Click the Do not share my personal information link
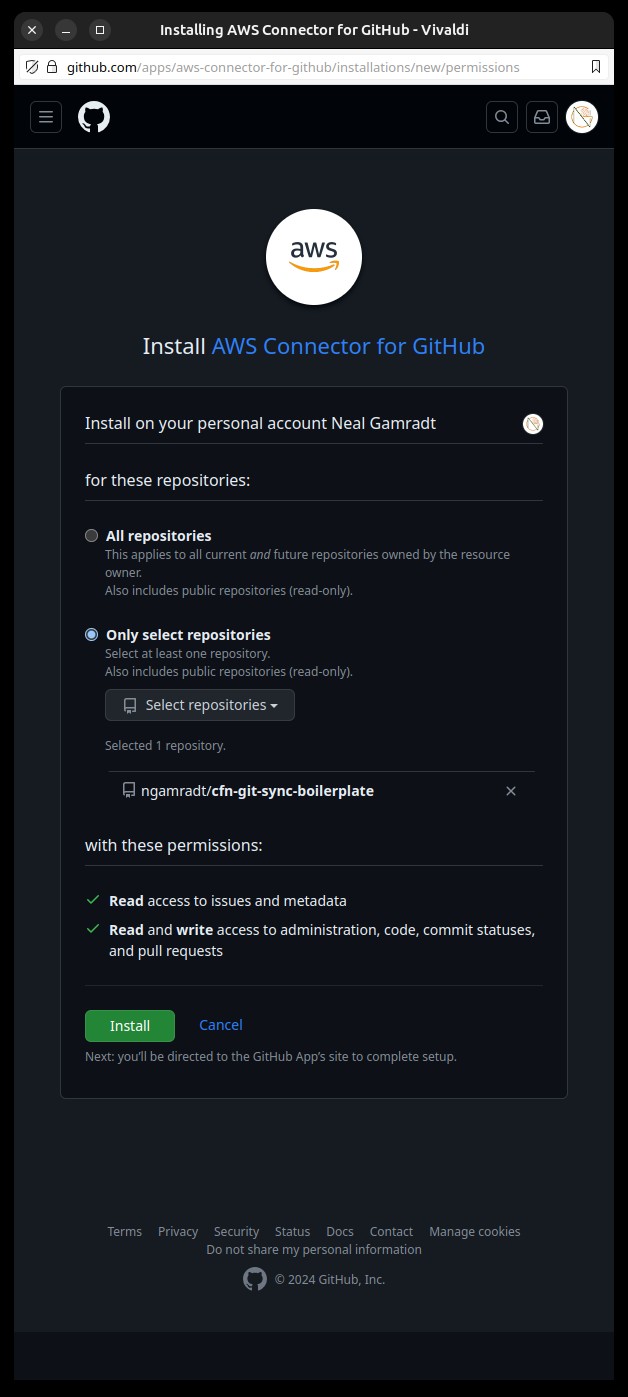The width and height of the screenshot is (628, 1397). coord(314,1250)
